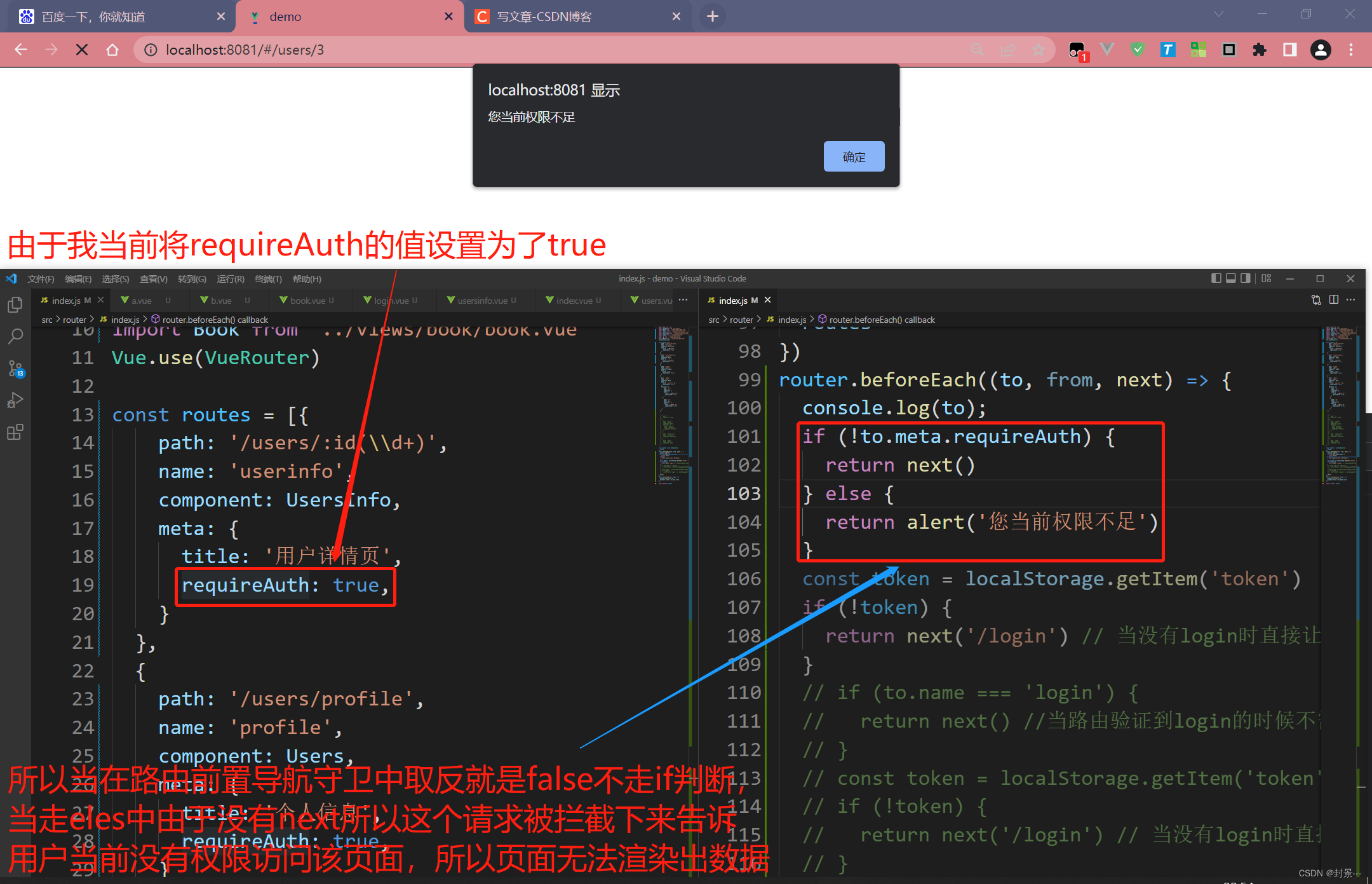The width and height of the screenshot is (1372, 884).
Task: Open hidden editor tabs overflow menu
Action: pyautogui.click(x=683, y=300)
